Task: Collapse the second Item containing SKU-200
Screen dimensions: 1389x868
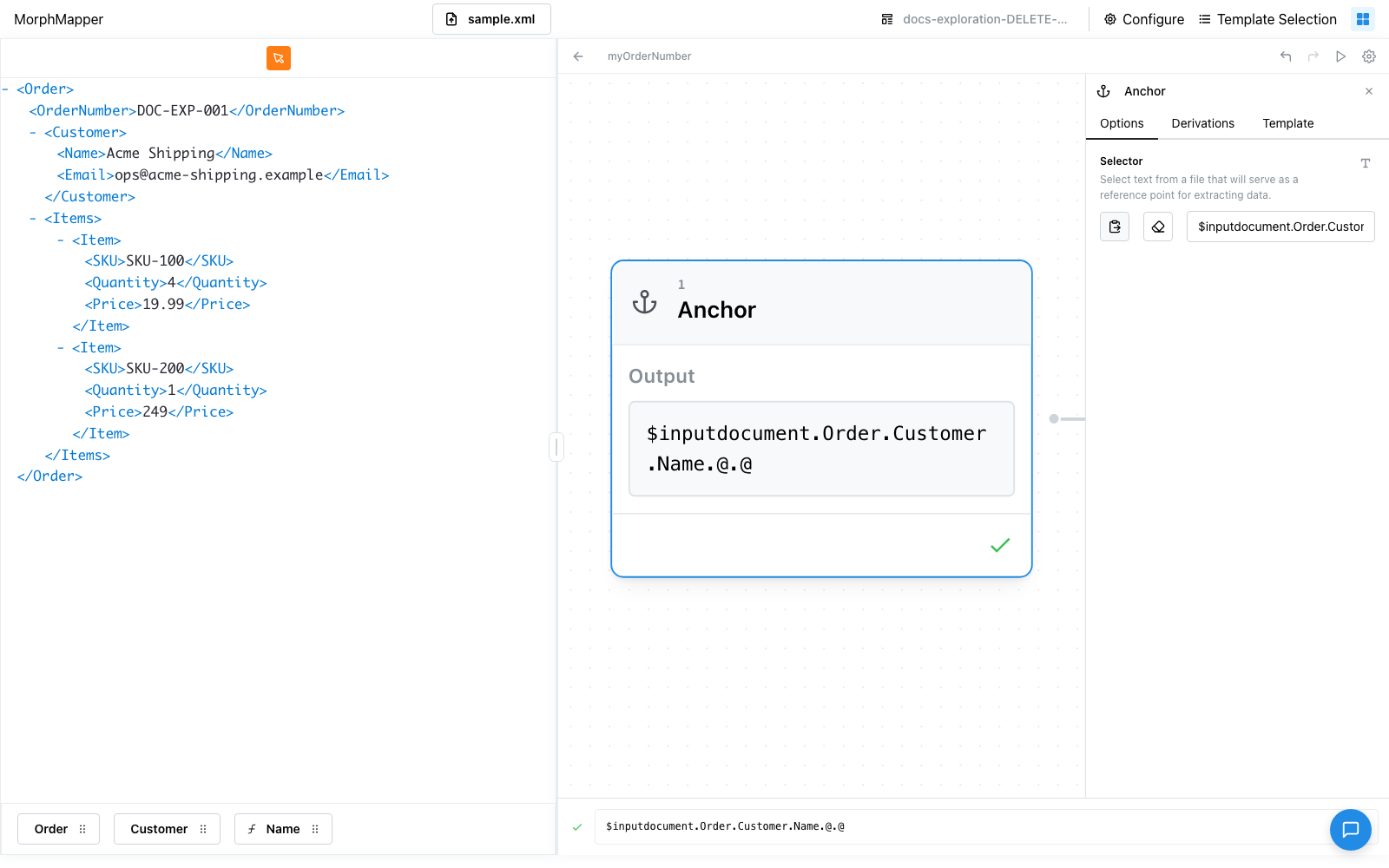Action: [x=61, y=348]
